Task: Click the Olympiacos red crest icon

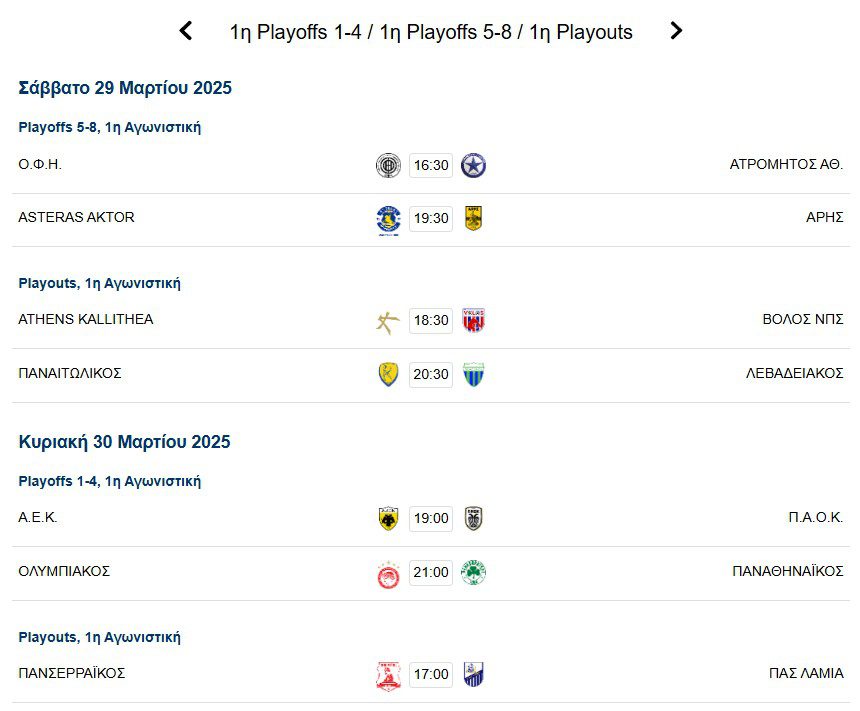Action: (x=388, y=573)
